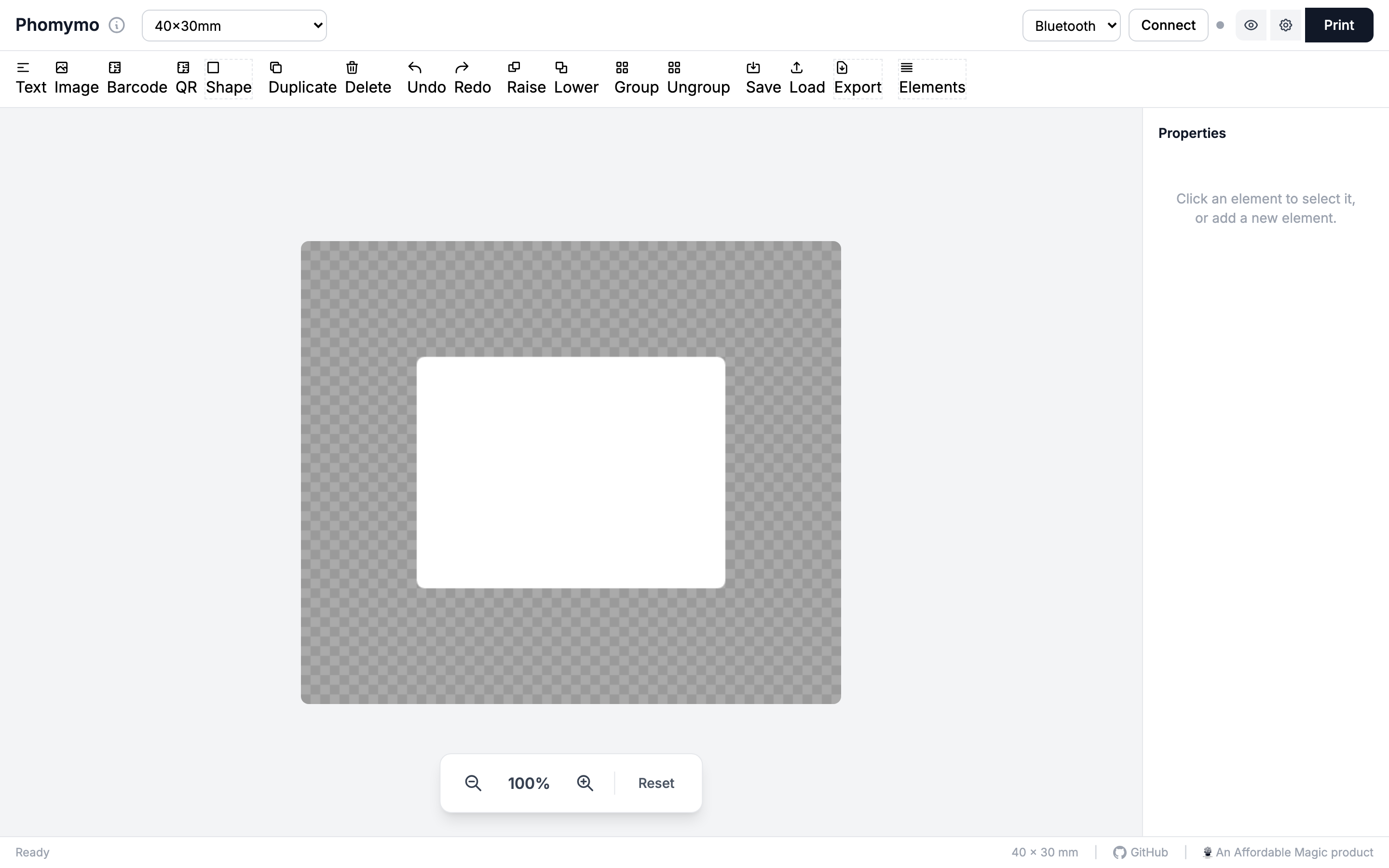Open the 40×30mm label size dropdown
Viewport: 1389px width, 868px height.
(x=234, y=25)
